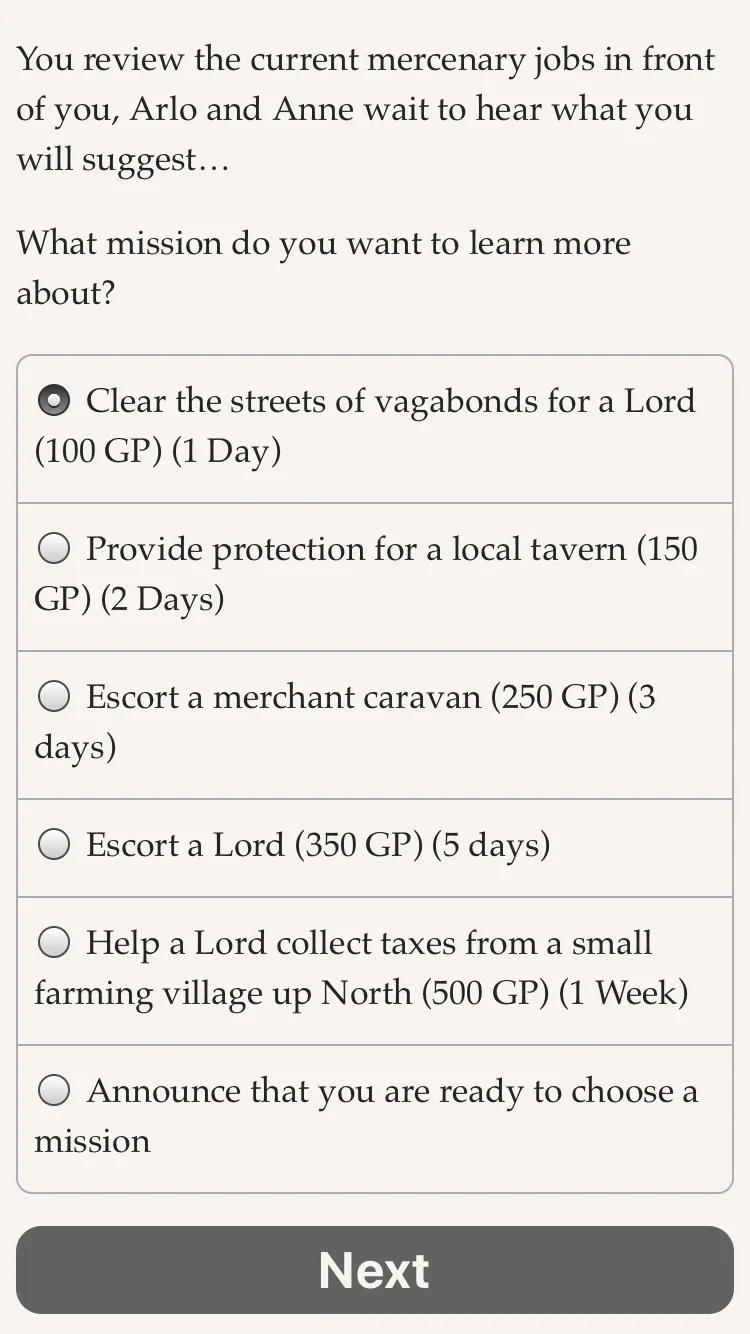Click the '(250 GP)' caravan reward text
The height and width of the screenshot is (1334, 750).
click(554, 697)
